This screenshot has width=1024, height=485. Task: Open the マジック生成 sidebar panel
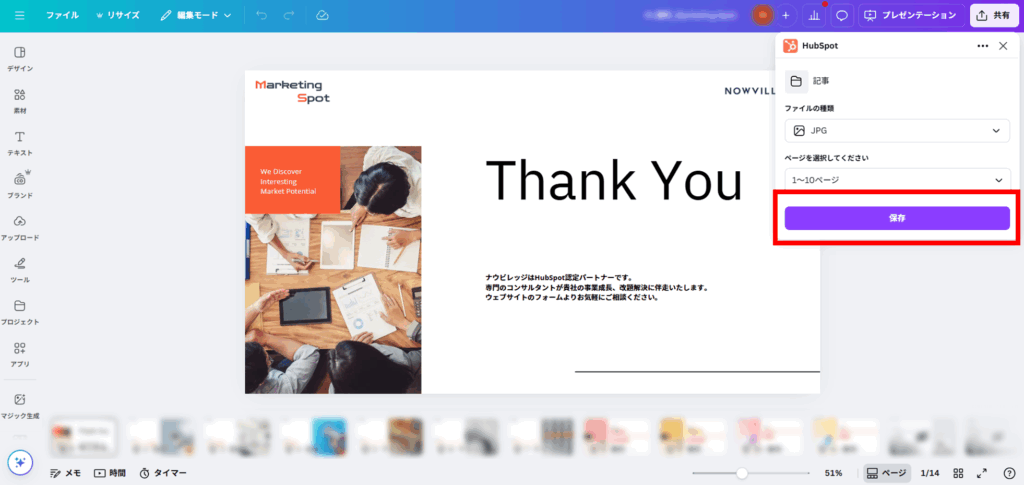pos(20,405)
